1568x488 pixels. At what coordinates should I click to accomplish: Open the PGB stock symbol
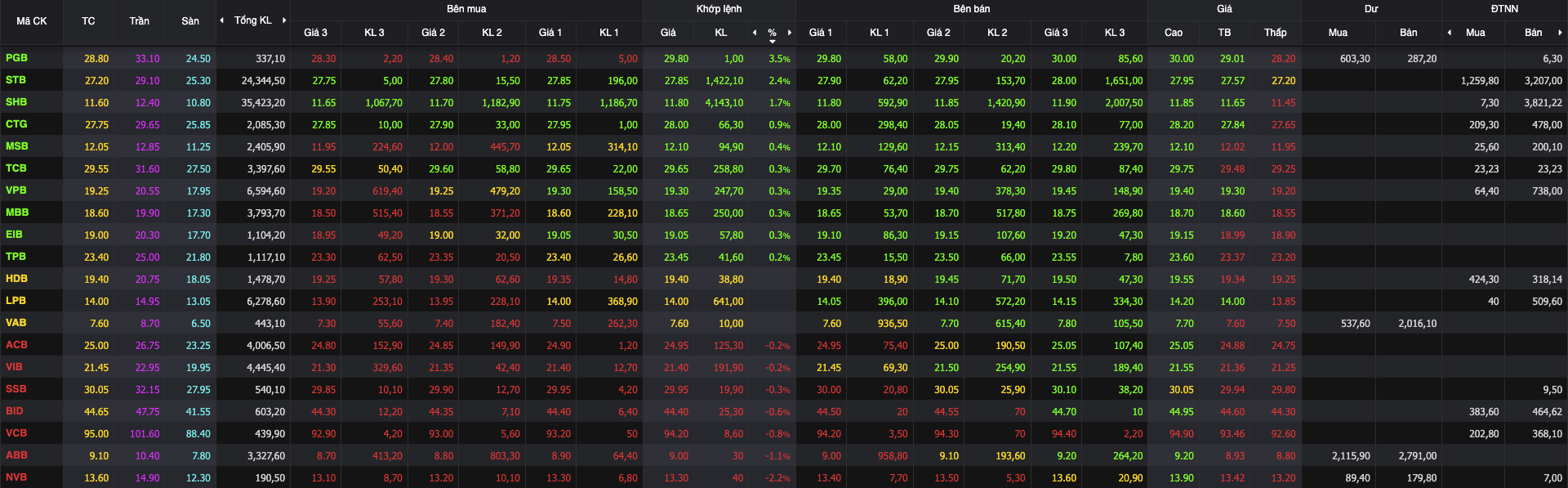[16, 58]
